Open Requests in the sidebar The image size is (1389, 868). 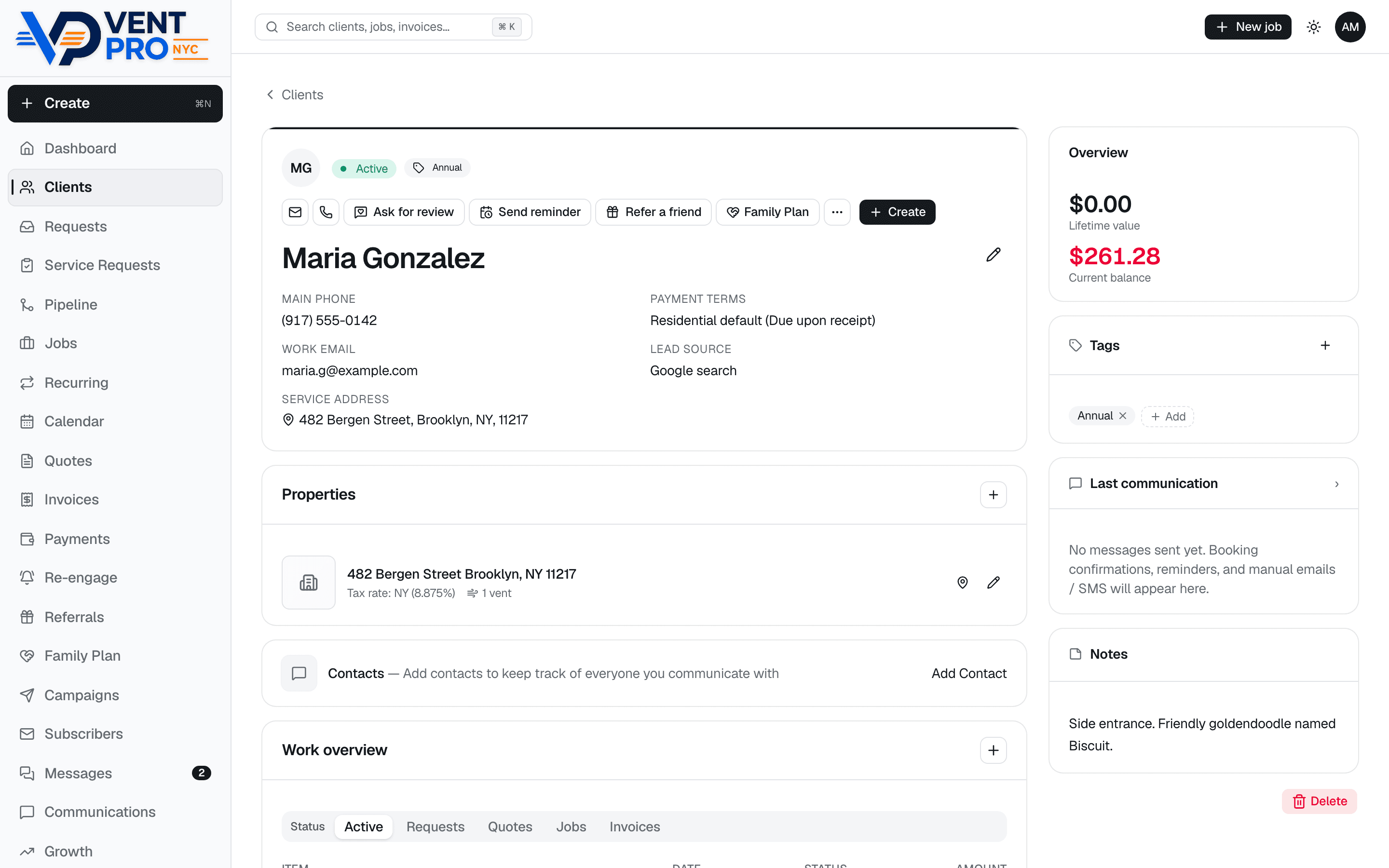point(115,227)
